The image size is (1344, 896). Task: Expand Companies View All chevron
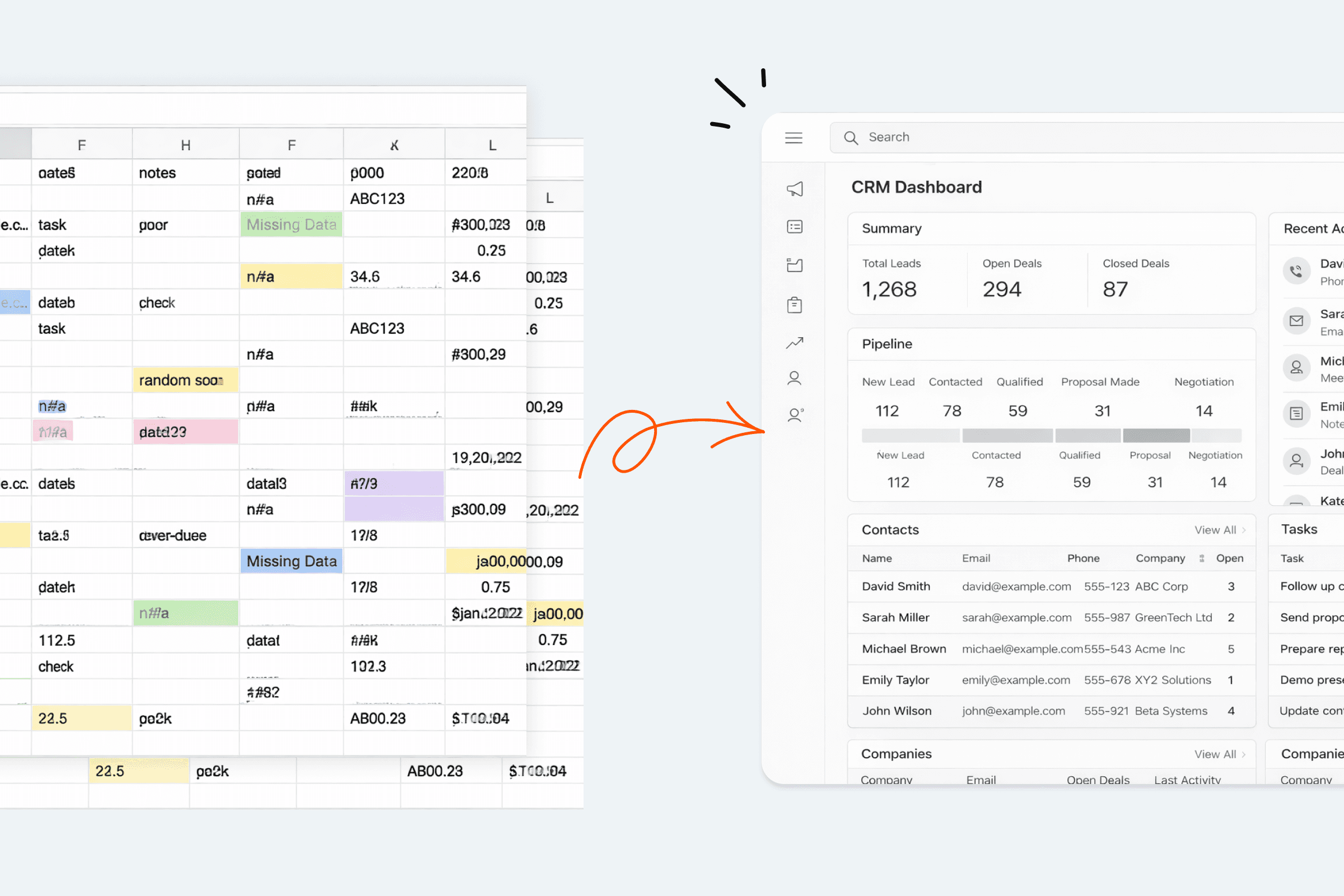pyautogui.click(x=1243, y=754)
